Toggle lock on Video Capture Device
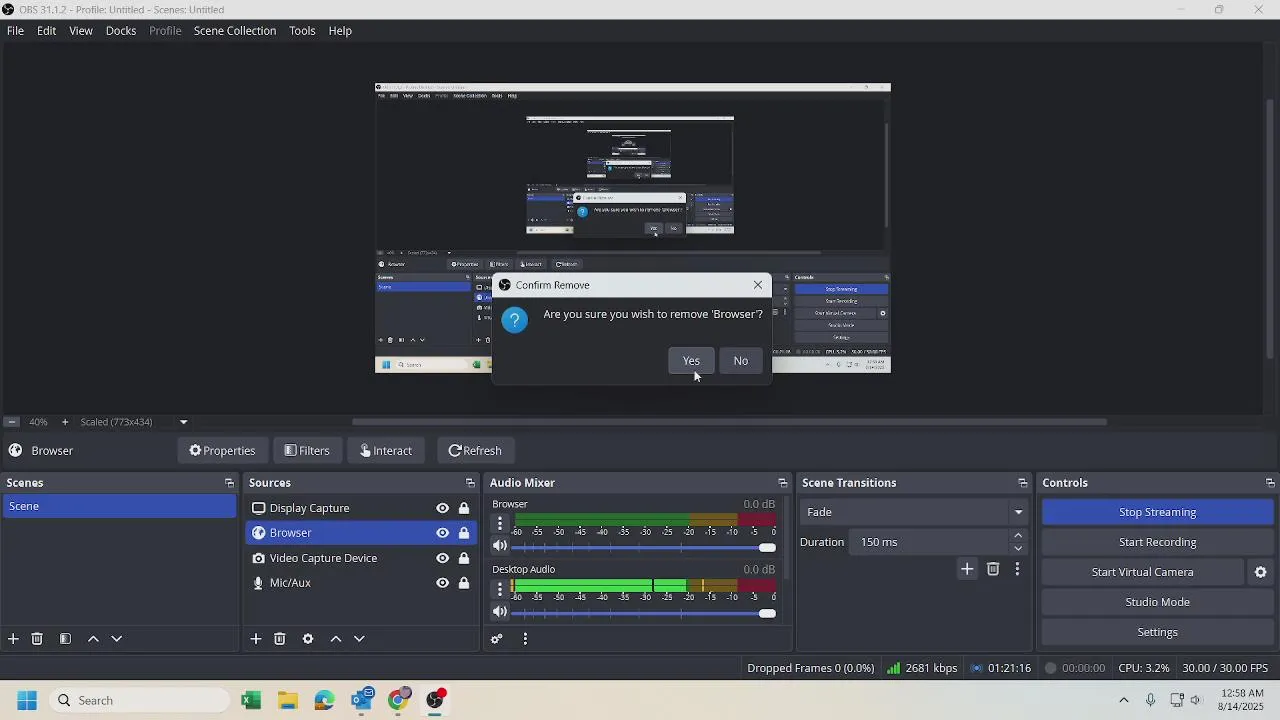1280x720 pixels. tap(464, 558)
